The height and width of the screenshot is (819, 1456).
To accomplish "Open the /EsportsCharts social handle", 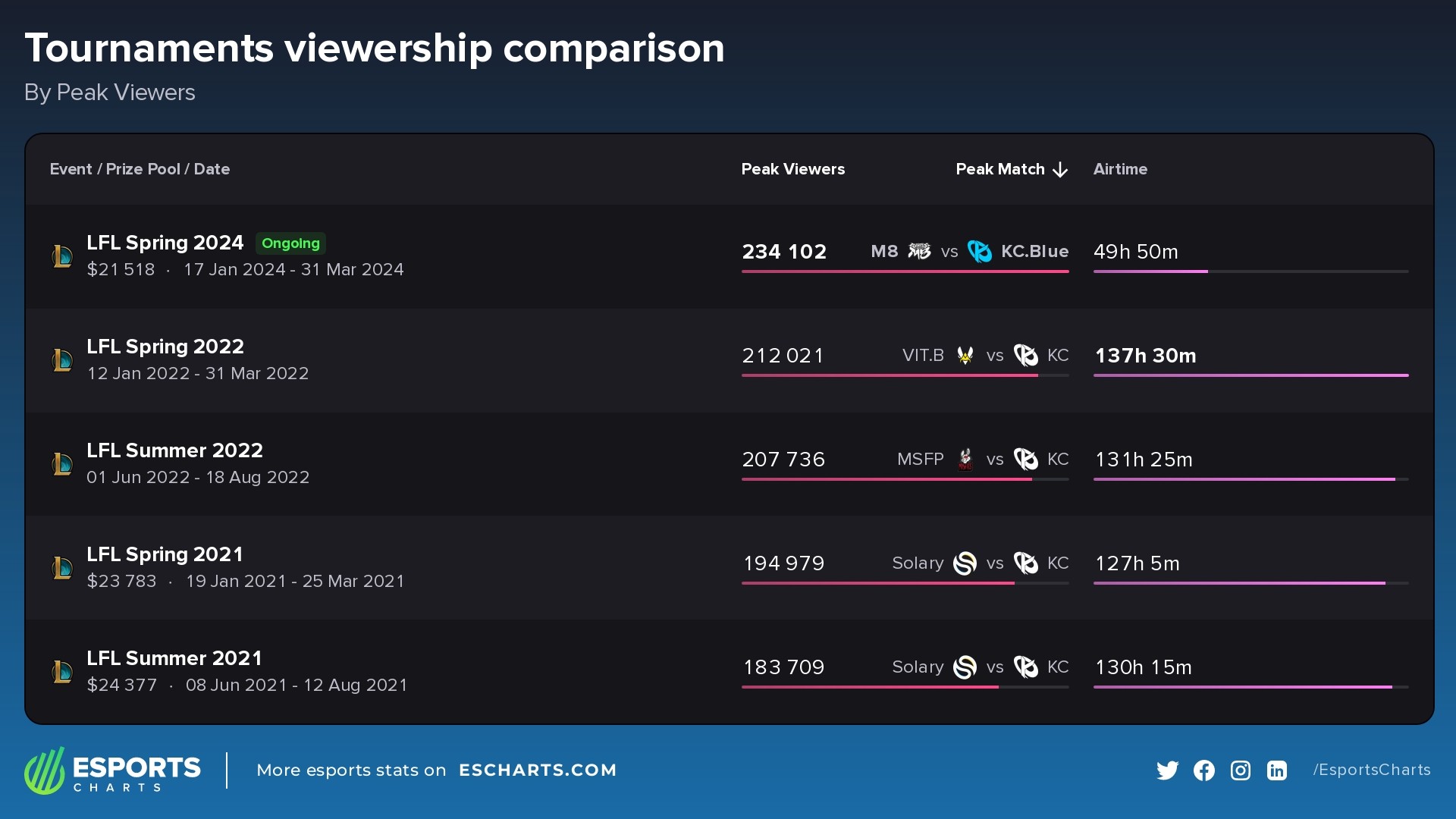I will (1372, 770).
